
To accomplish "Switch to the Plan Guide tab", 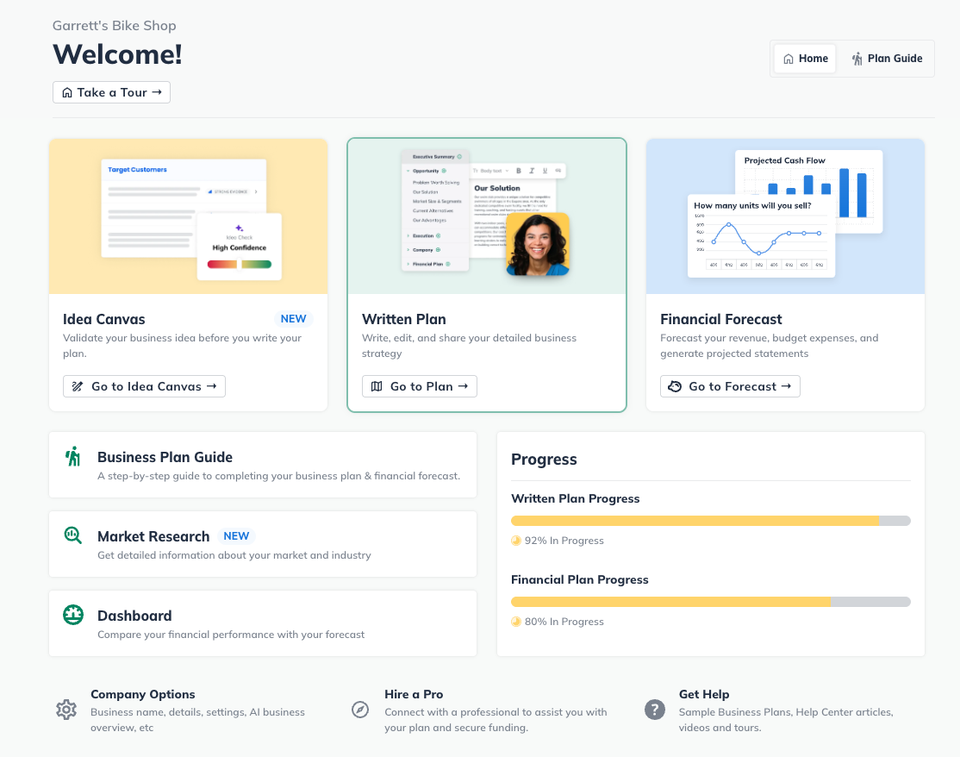I will (887, 59).
